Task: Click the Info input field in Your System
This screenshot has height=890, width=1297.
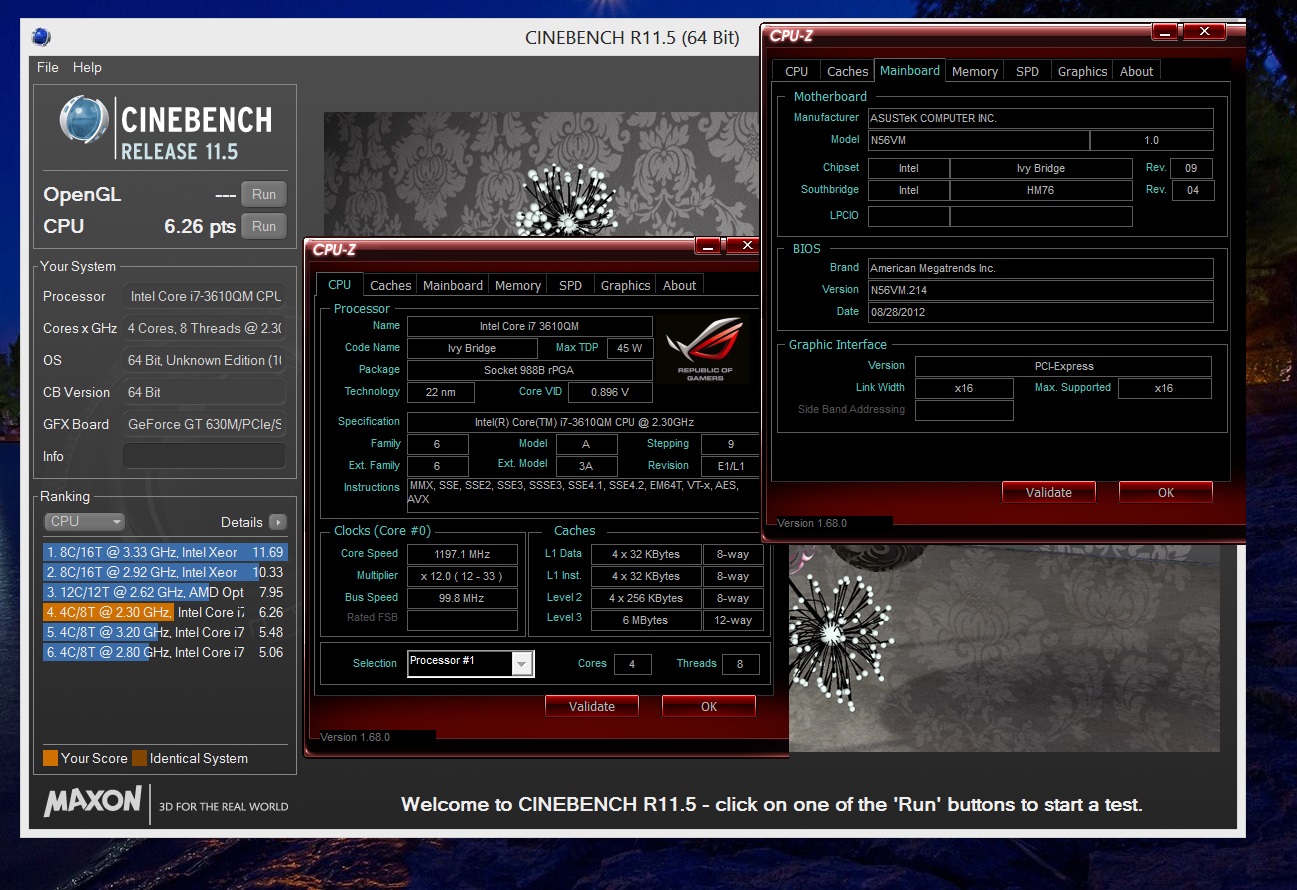Action: pyautogui.click(x=204, y=456)
